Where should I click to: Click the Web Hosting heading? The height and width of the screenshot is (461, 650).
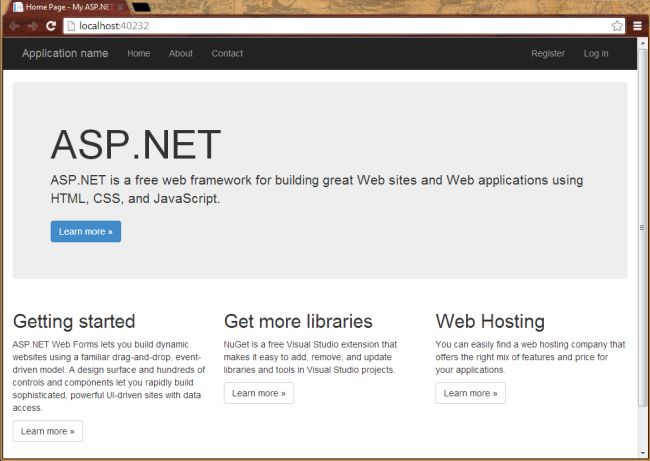(x=490, y=322)
